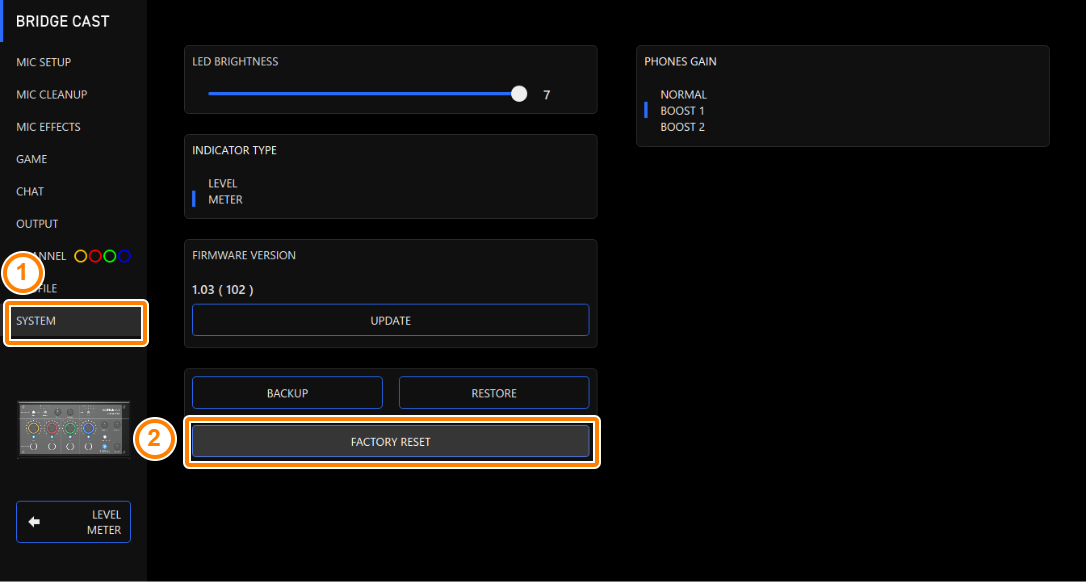Click the LED brightness value 7

coord(547,95)
